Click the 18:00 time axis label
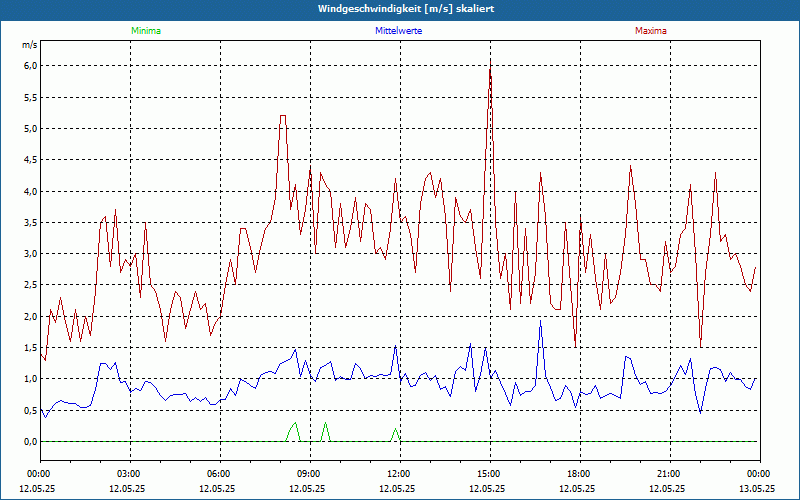This screenshot has height=500, width=800. click(x=580, y=474)
